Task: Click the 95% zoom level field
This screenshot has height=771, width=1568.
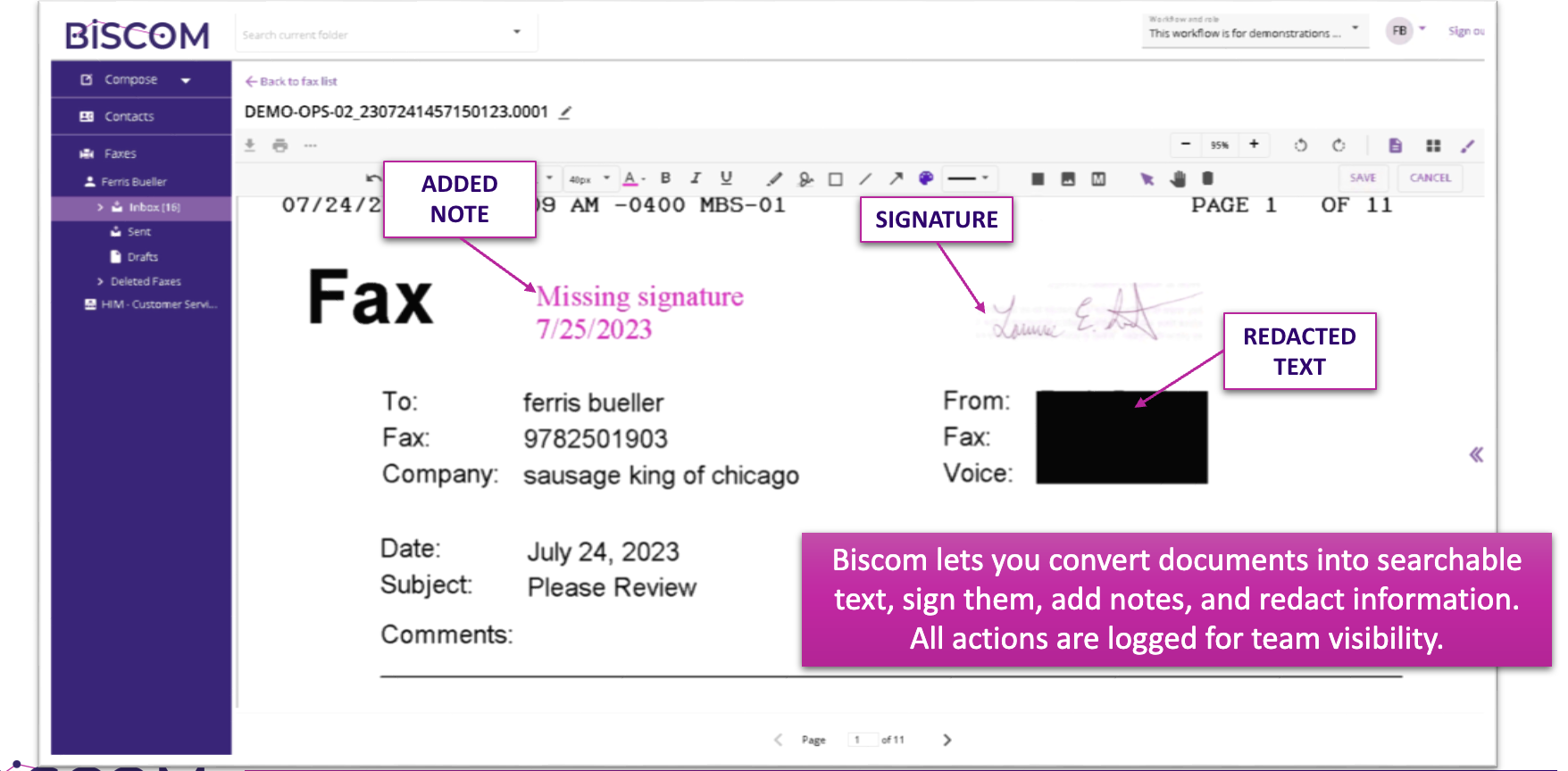Action: tap(1220, 145)
